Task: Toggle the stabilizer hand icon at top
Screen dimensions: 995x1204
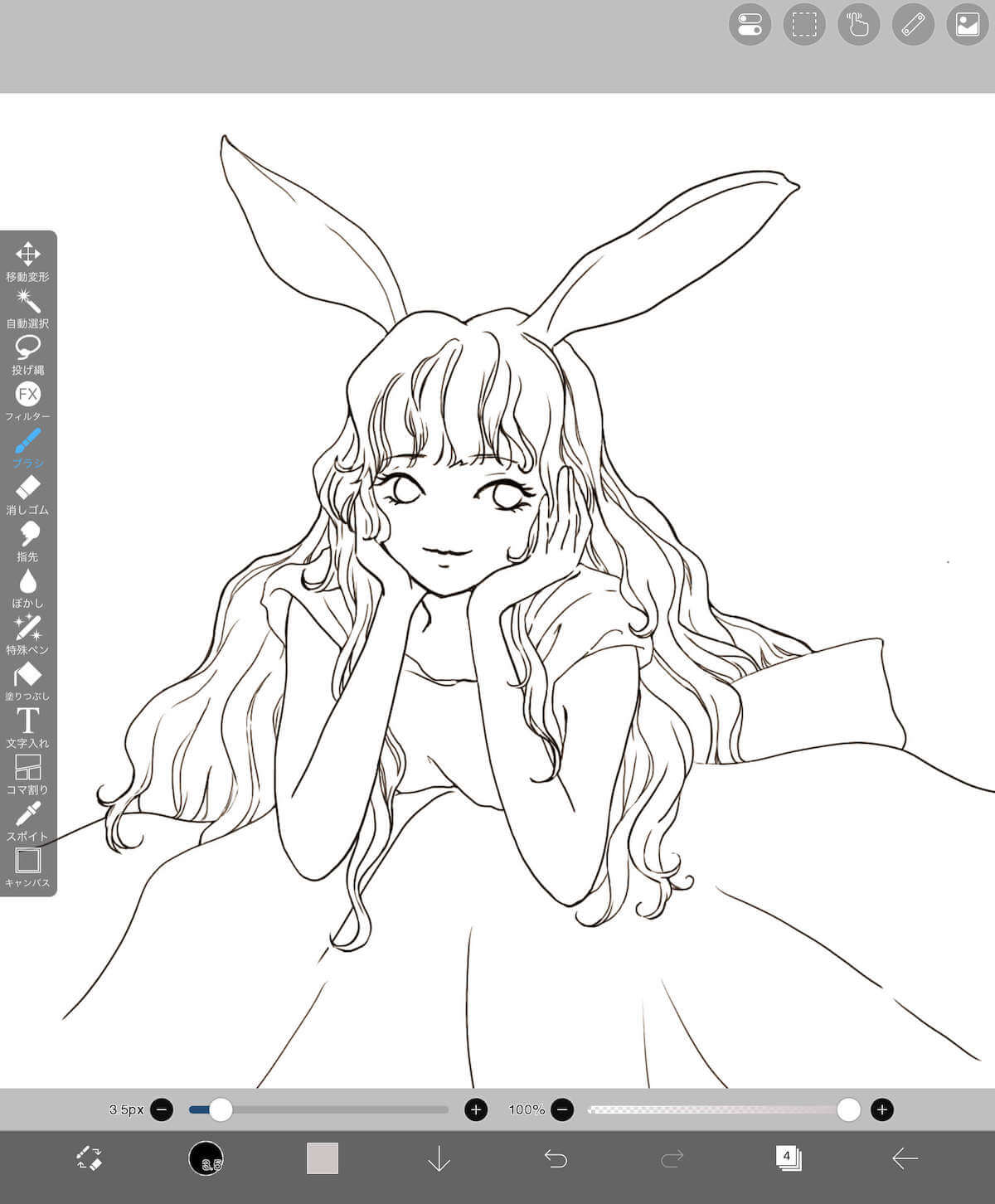Action: pyautogui.click(x=858, y=25)
